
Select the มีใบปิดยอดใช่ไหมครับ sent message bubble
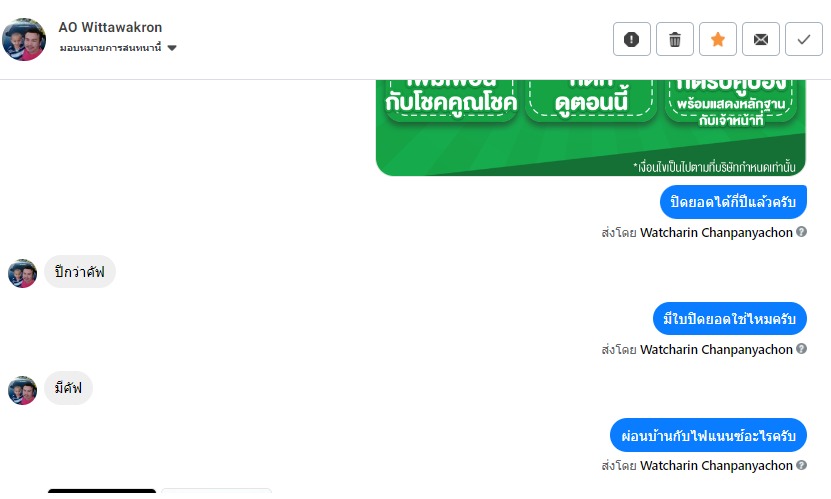pos(729,318)
